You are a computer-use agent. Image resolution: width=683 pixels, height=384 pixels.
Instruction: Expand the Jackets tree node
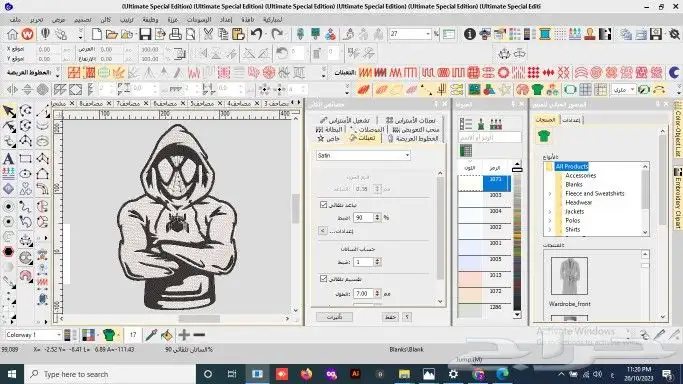(550, 212)
